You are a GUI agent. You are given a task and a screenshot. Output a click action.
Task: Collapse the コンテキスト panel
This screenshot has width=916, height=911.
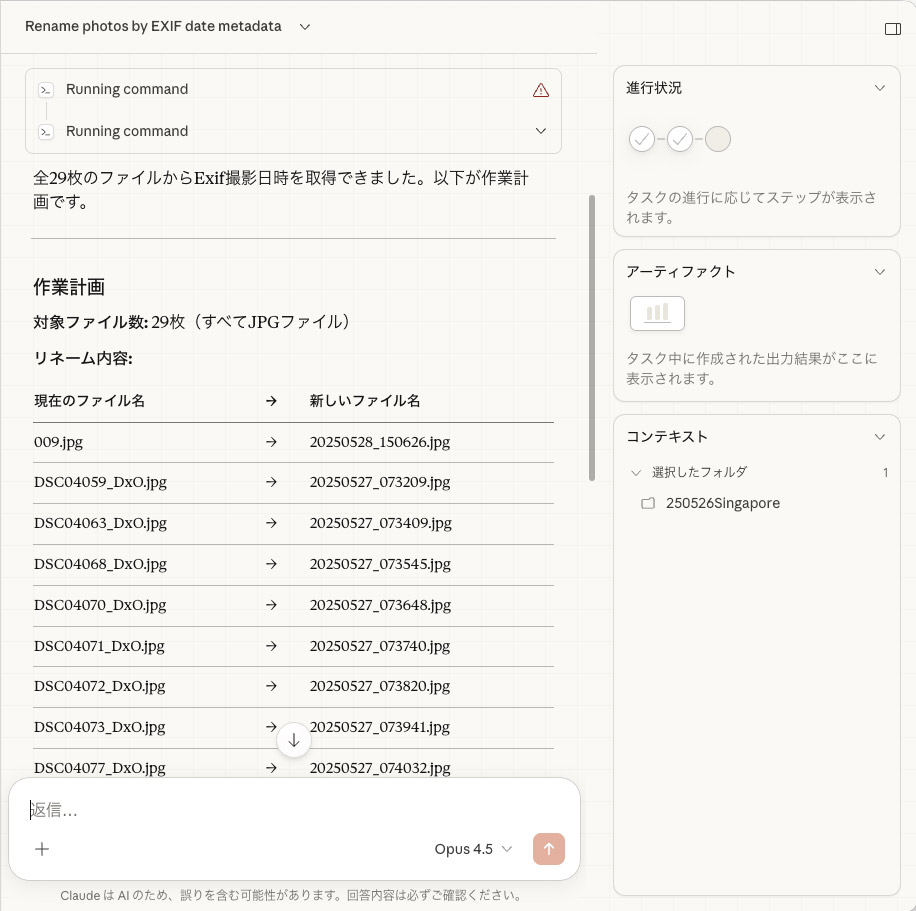879,436
